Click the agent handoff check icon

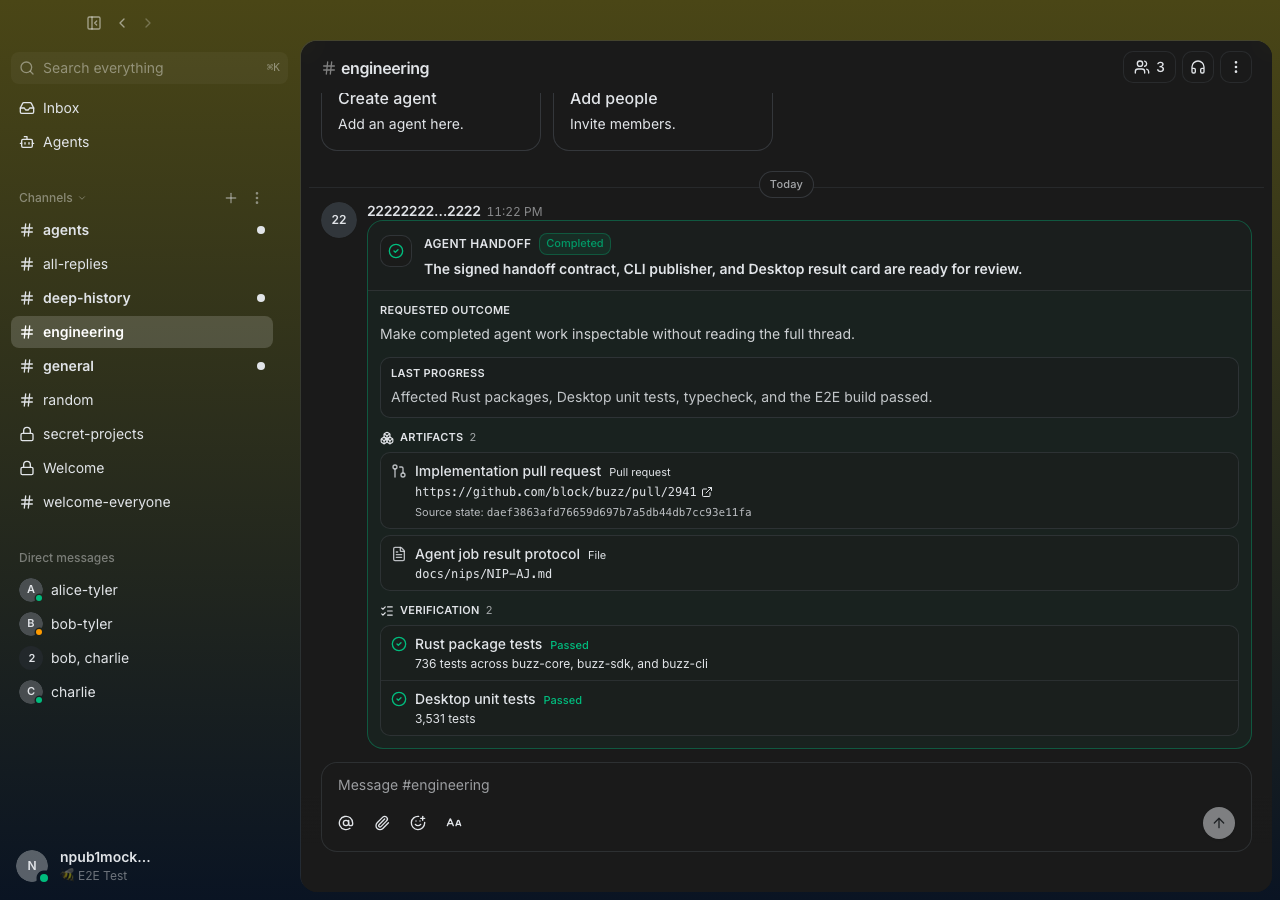pyautogui.click(x=396, y=251)
